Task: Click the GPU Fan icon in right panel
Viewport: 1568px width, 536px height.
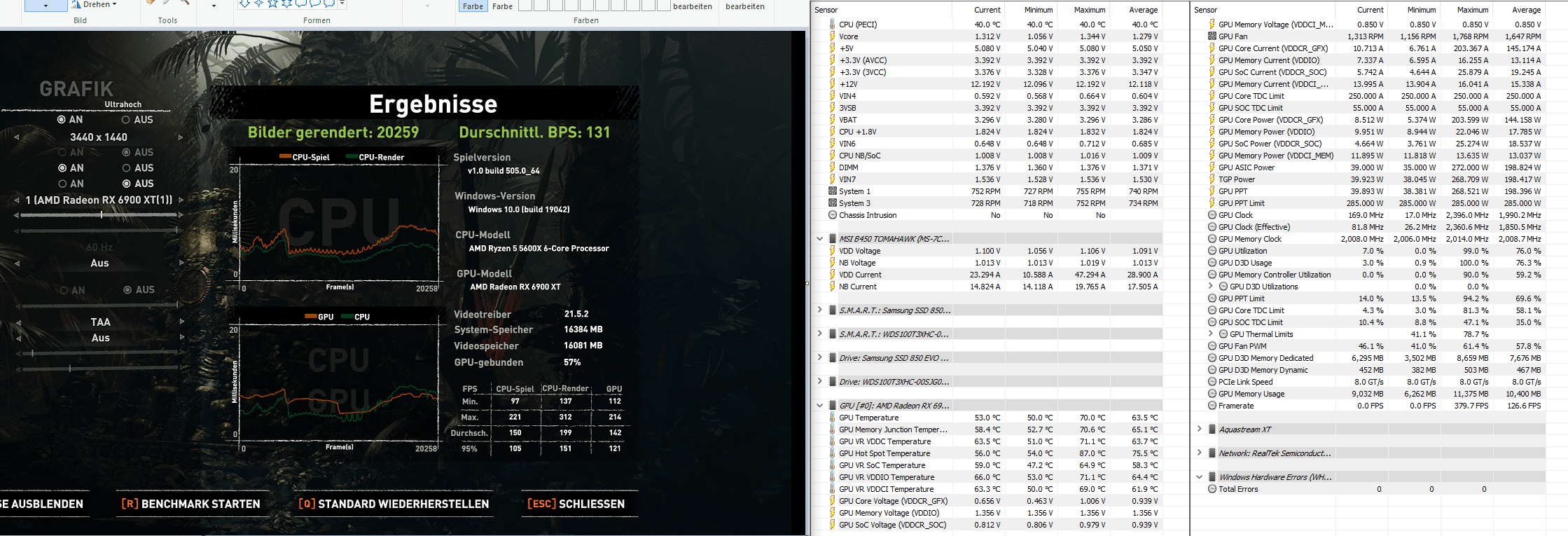Action: point(1212,36)
